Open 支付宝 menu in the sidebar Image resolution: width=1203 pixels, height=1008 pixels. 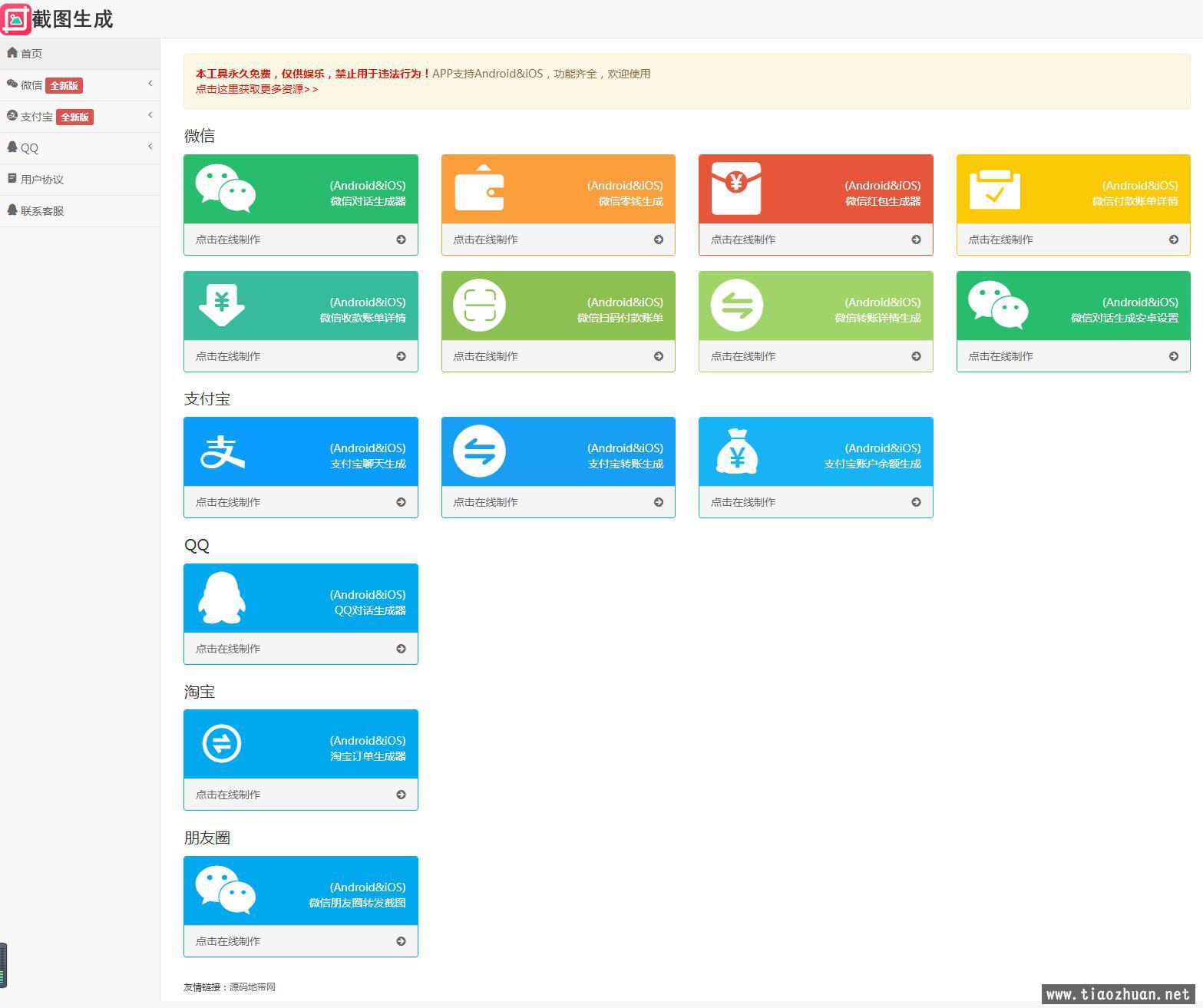(80, 117)
